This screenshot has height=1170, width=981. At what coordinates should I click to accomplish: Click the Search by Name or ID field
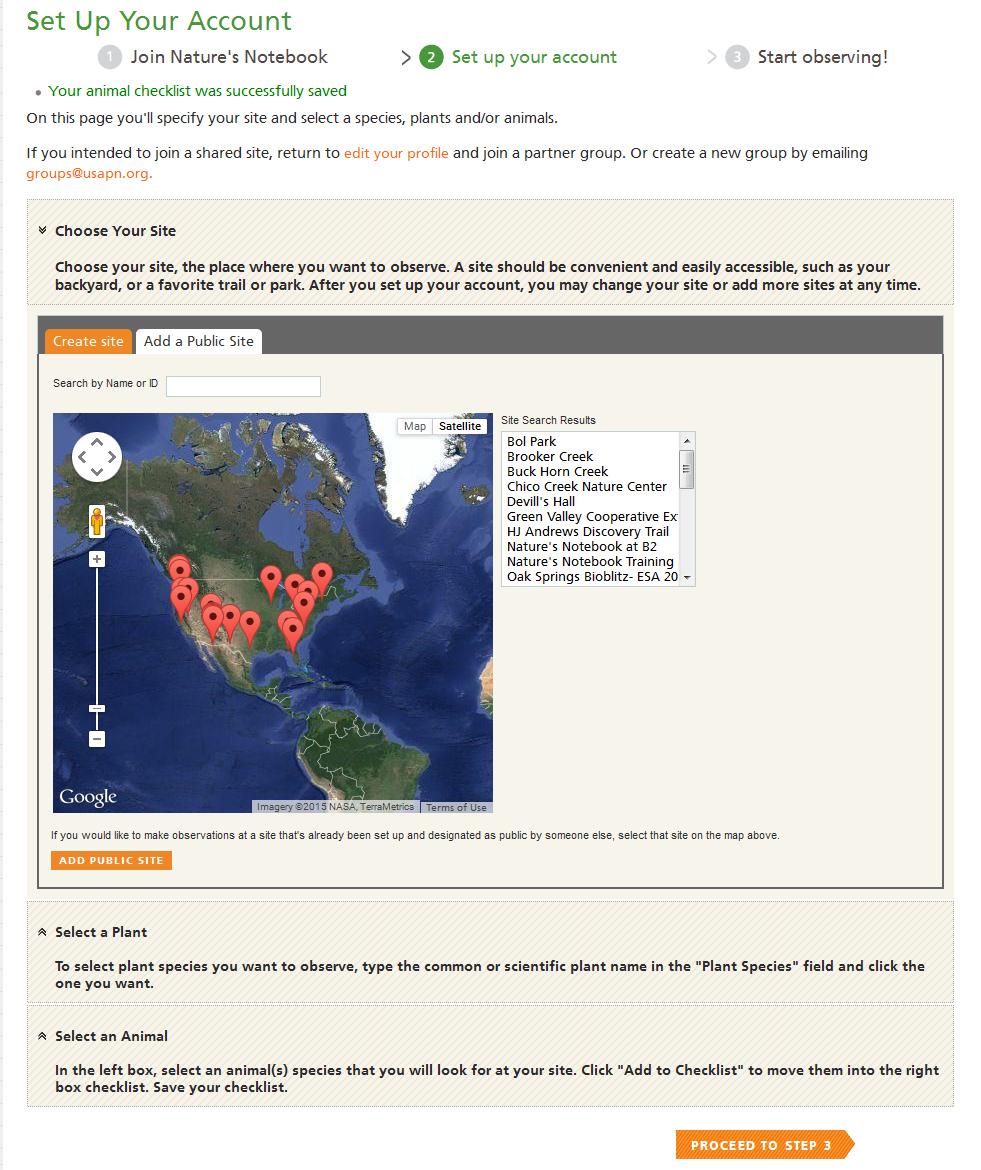[x=243, y=386]
